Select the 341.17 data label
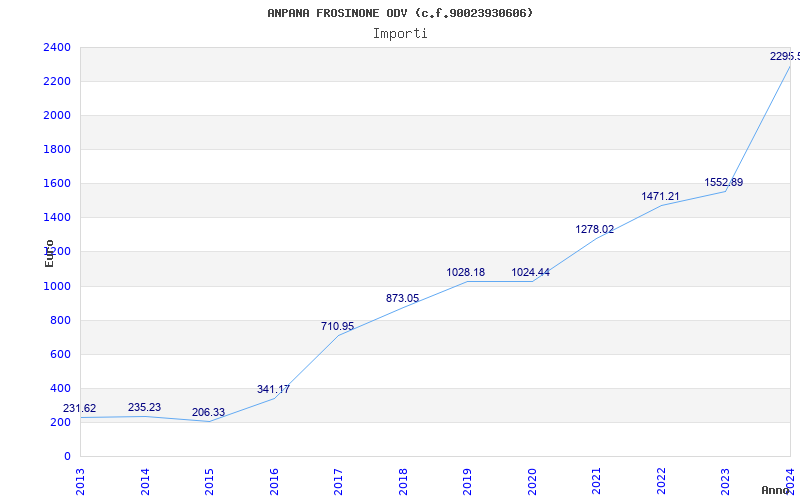Viewport: 800px width, 500px height. tap(273, 389)
